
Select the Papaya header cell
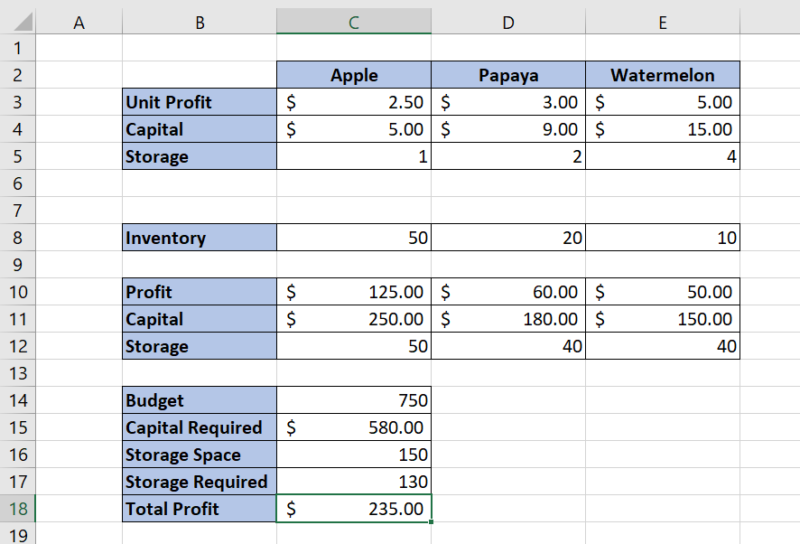coord(508,75)
